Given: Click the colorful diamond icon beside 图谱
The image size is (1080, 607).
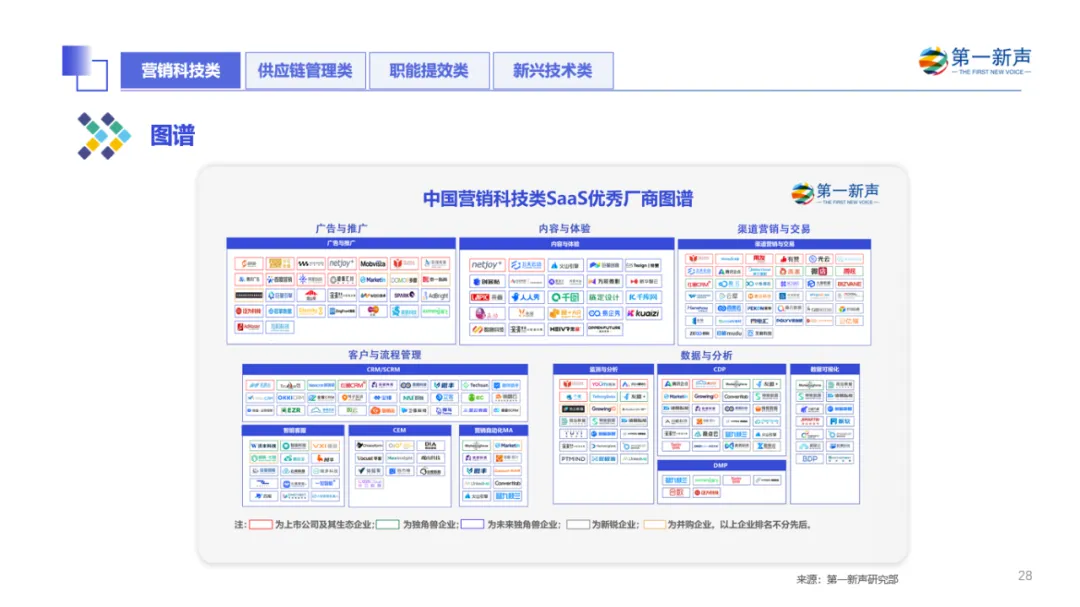Looking at the screenshot, I should point(104,136).
